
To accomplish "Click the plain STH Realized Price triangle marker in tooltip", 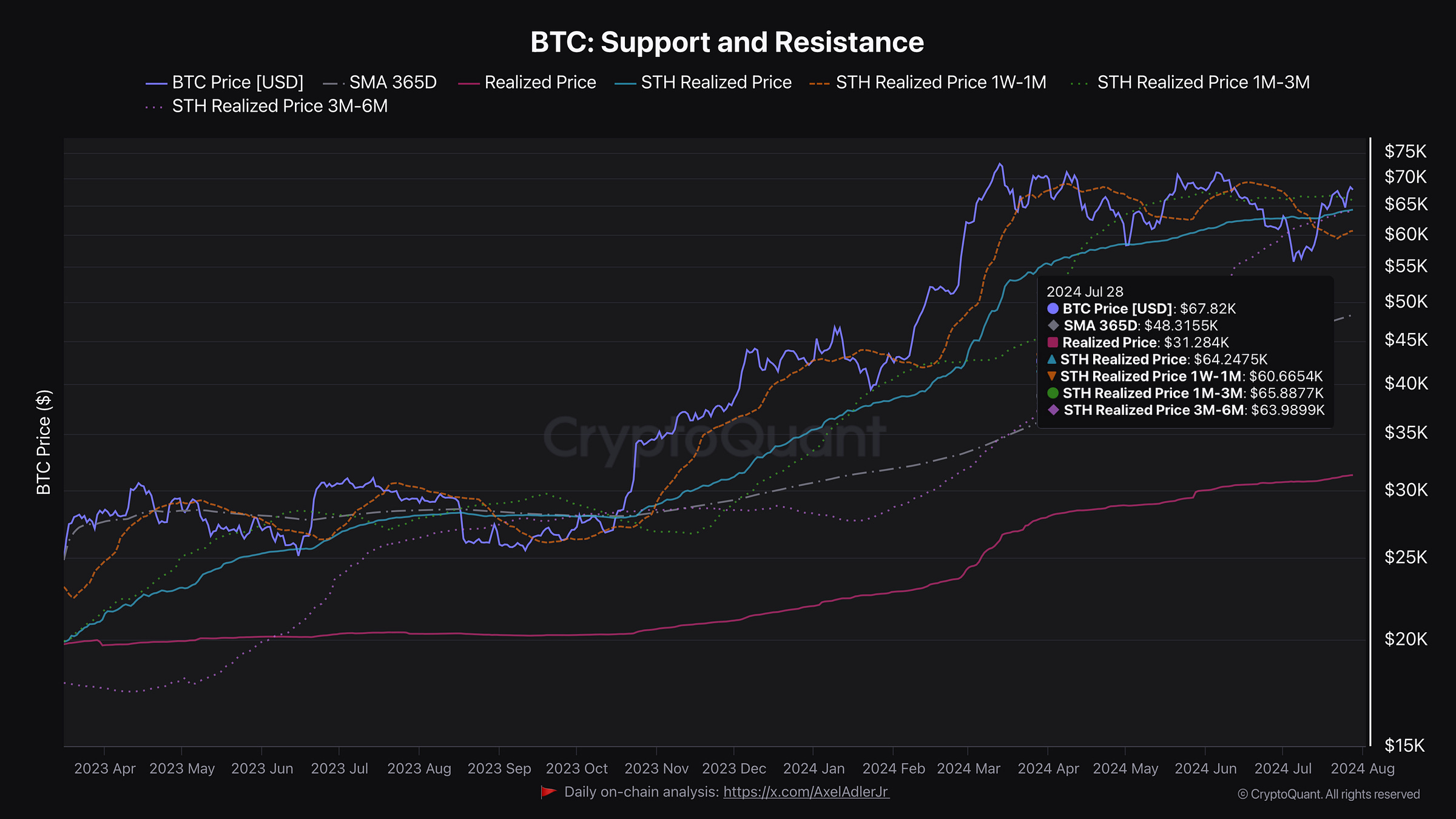I will 1052,359.
